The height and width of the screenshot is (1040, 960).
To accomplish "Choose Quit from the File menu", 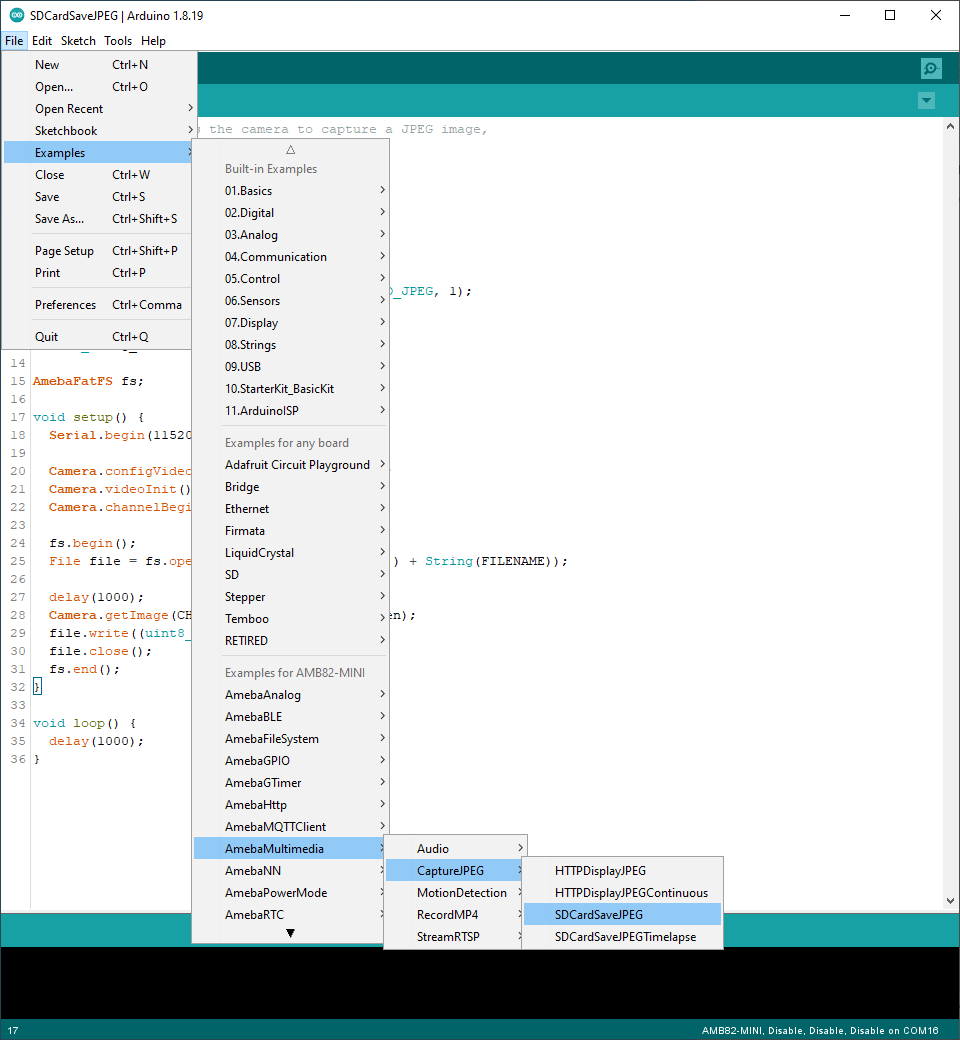I will point(98,336).
